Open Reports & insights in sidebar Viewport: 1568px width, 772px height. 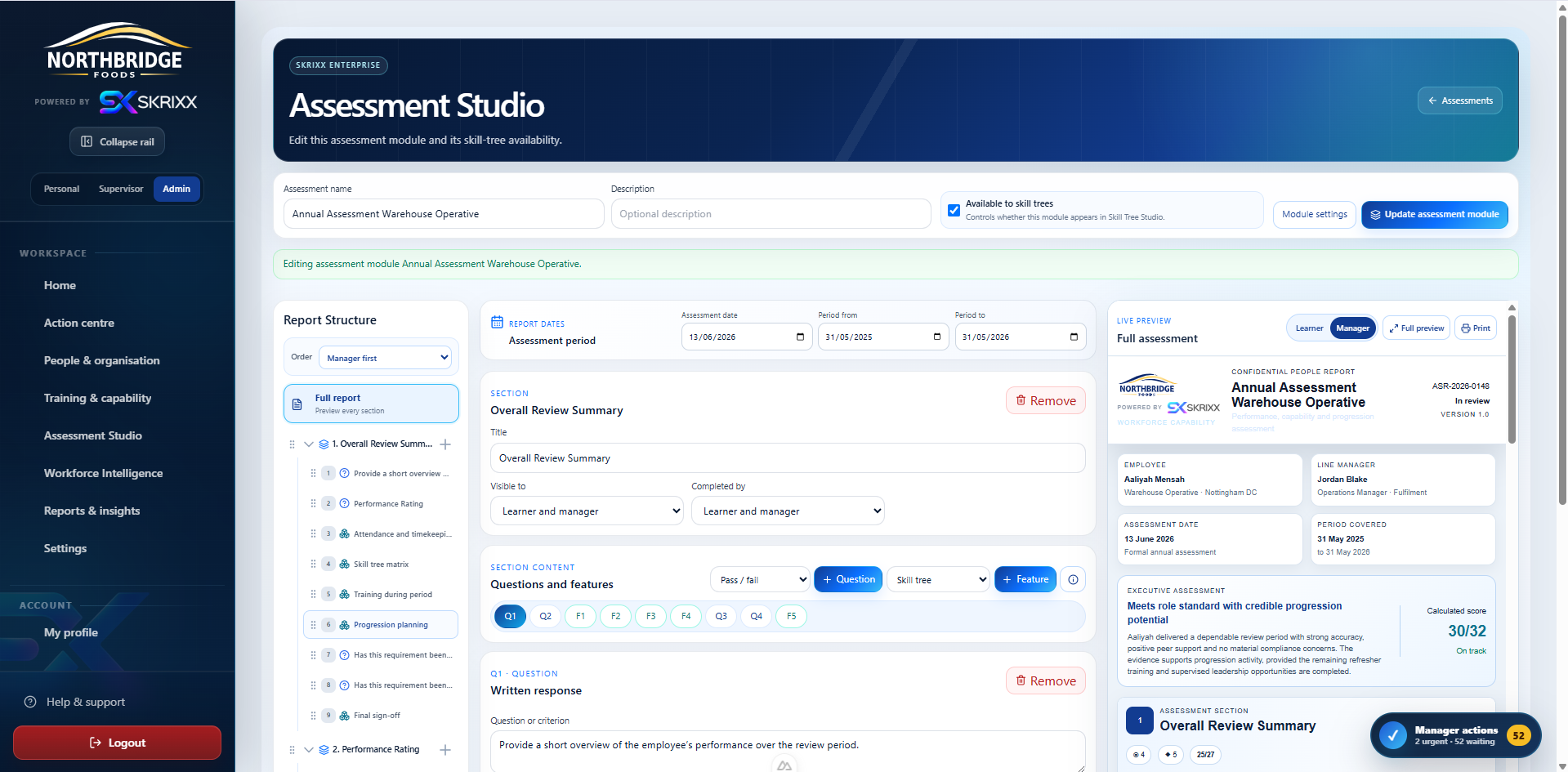coord(92,511)
